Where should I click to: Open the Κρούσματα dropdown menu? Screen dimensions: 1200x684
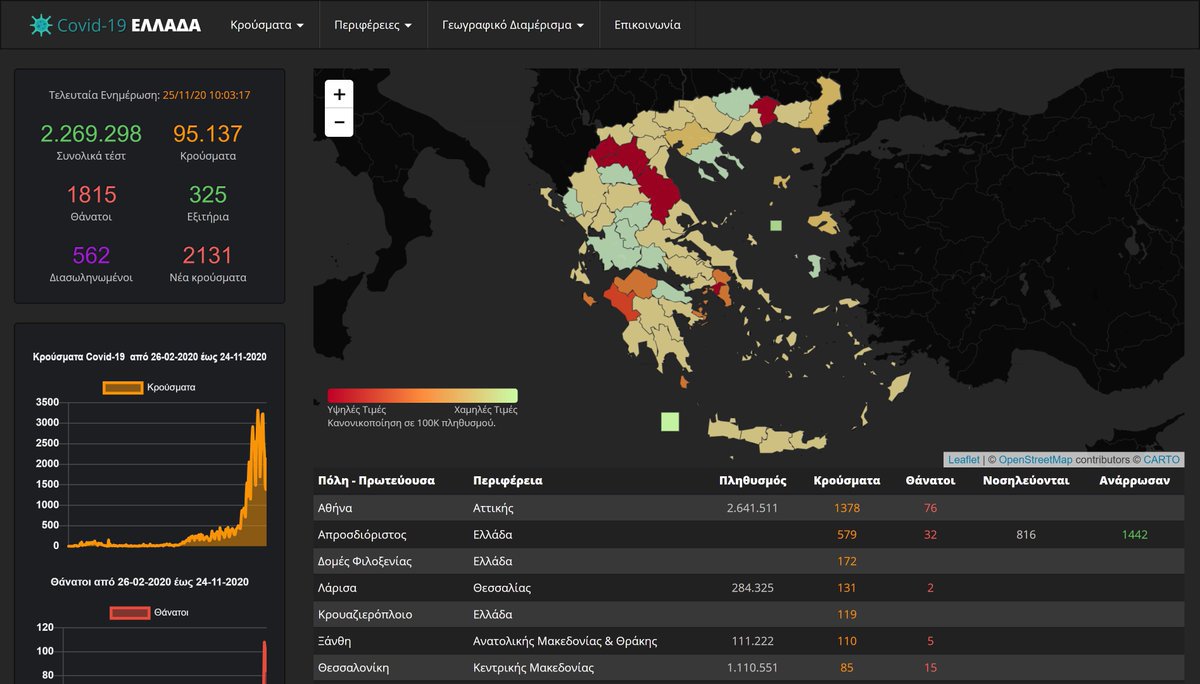pyautogui.click(x=267, y=25)
